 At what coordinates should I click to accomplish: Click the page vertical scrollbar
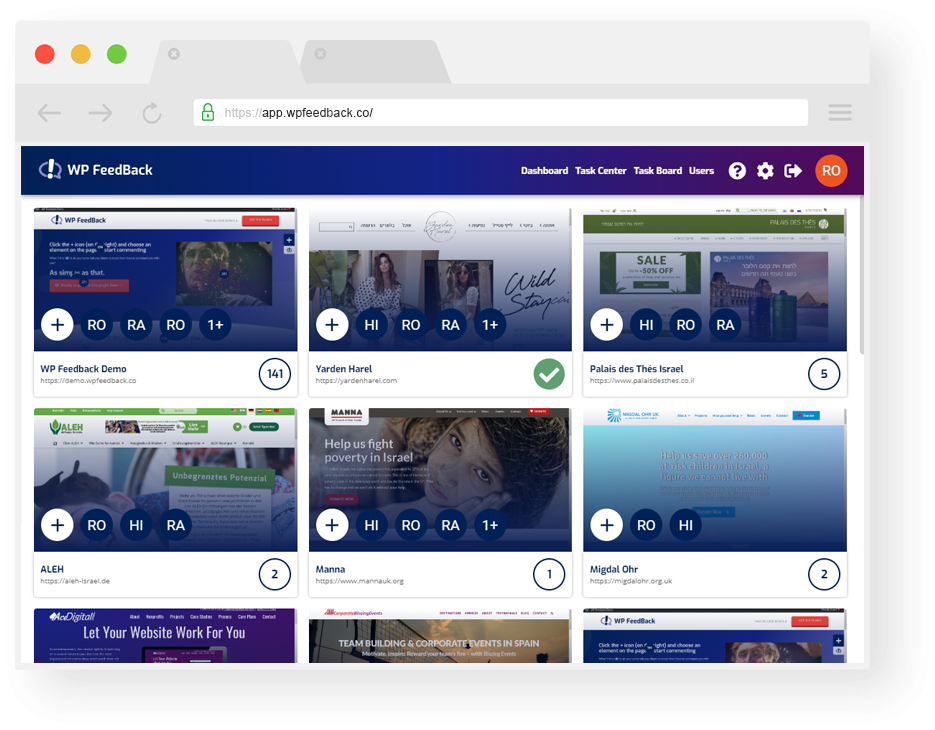(861, 277)
